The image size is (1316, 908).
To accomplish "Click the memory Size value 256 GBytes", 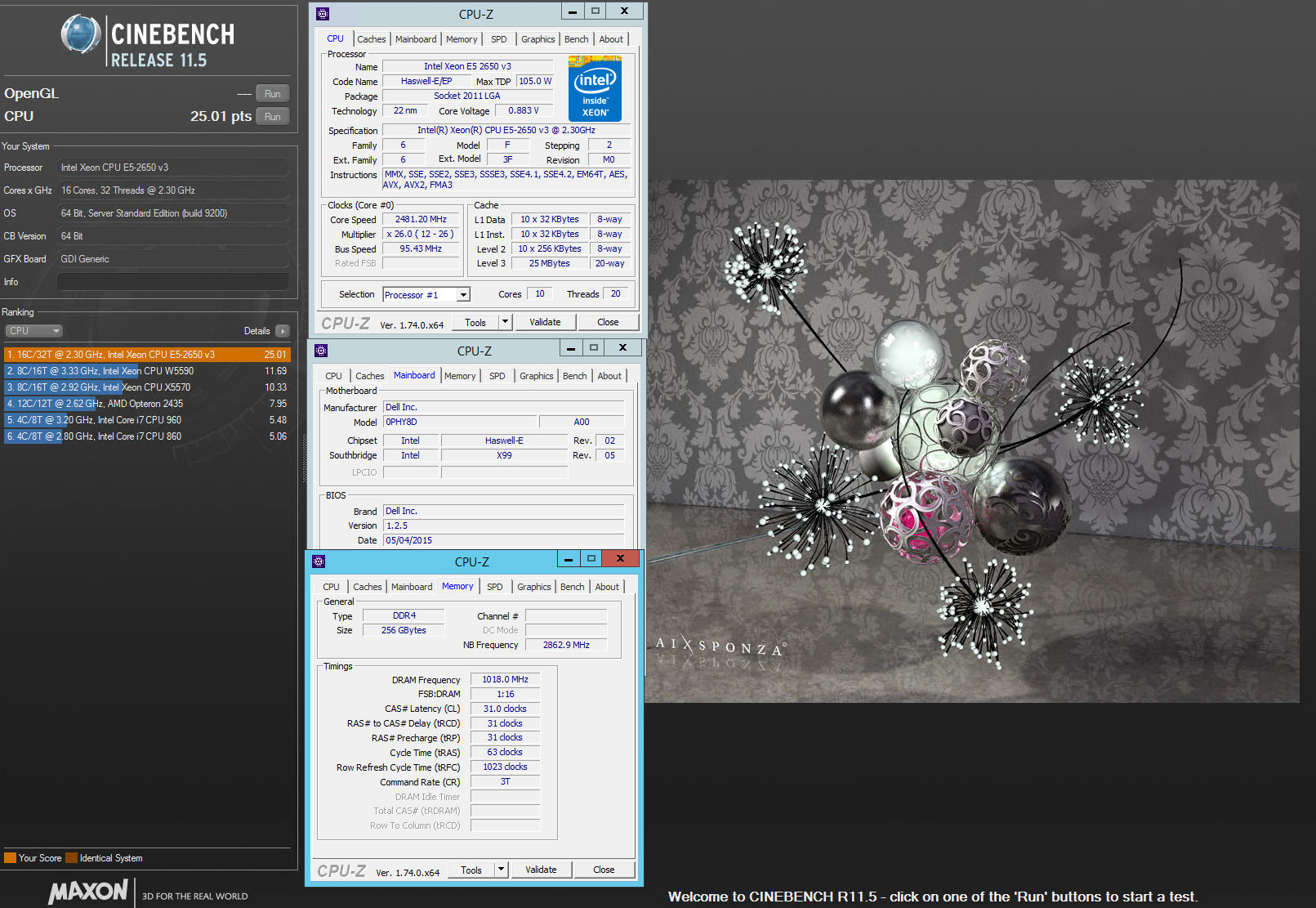I will pyautogui.click(x=404, y=630).
